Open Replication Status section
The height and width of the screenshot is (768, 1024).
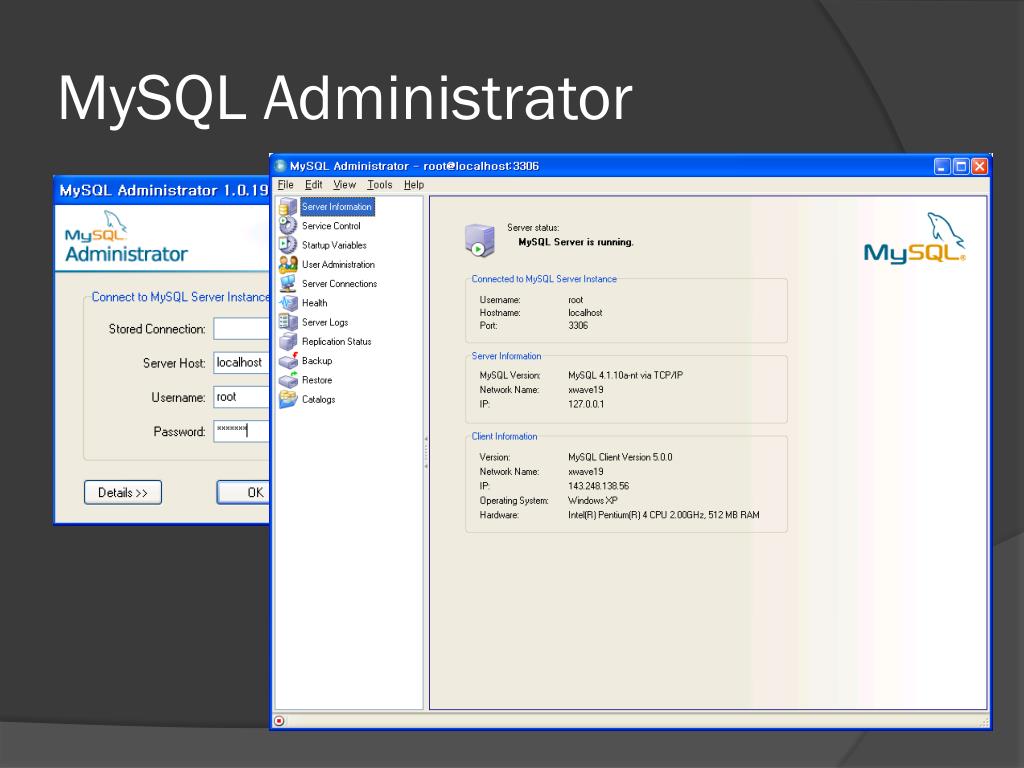click(x=336, y=342)
